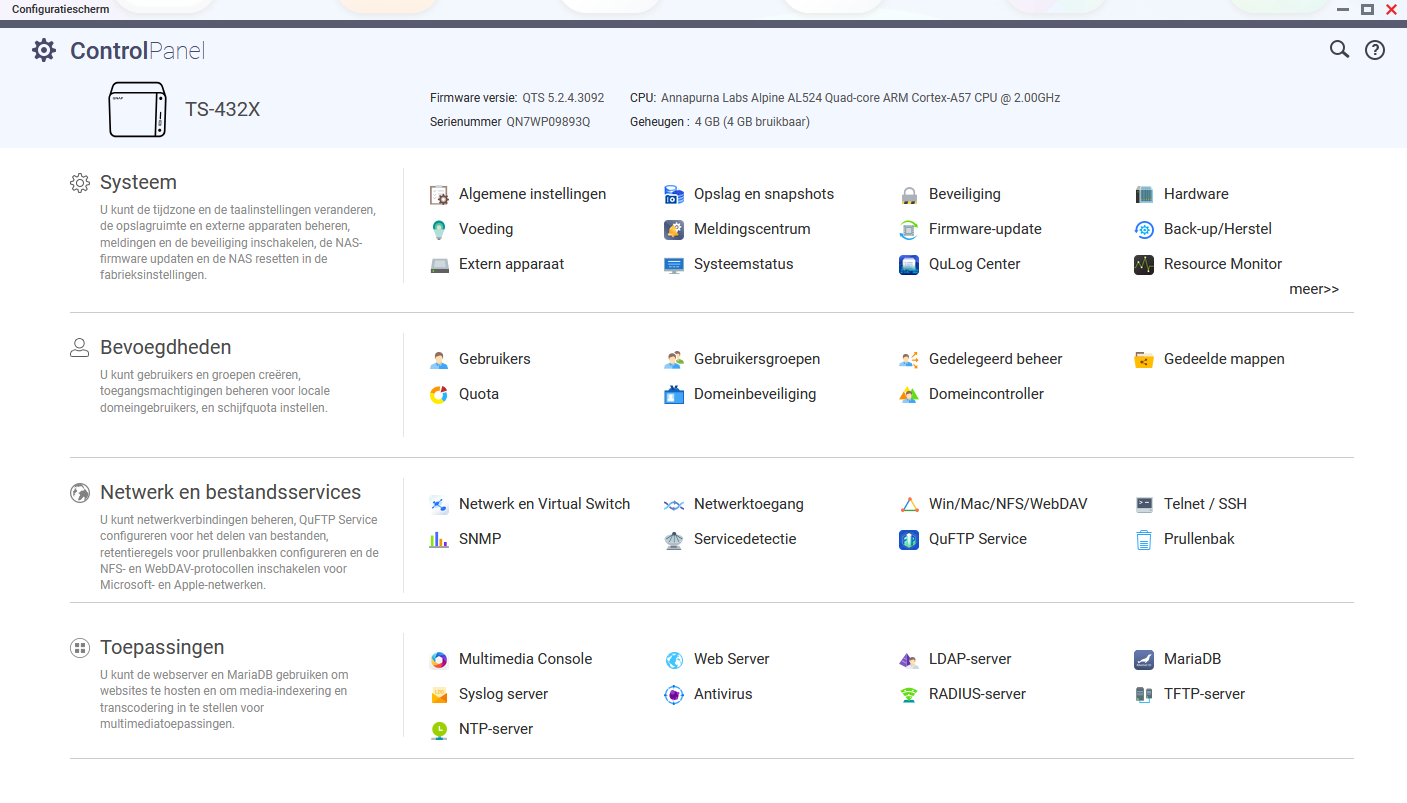Image resolution: width=1407 pixels, height=803 pixels.
Task: Click the serial number QN7WP09893Q
Action: click(548, 122)
